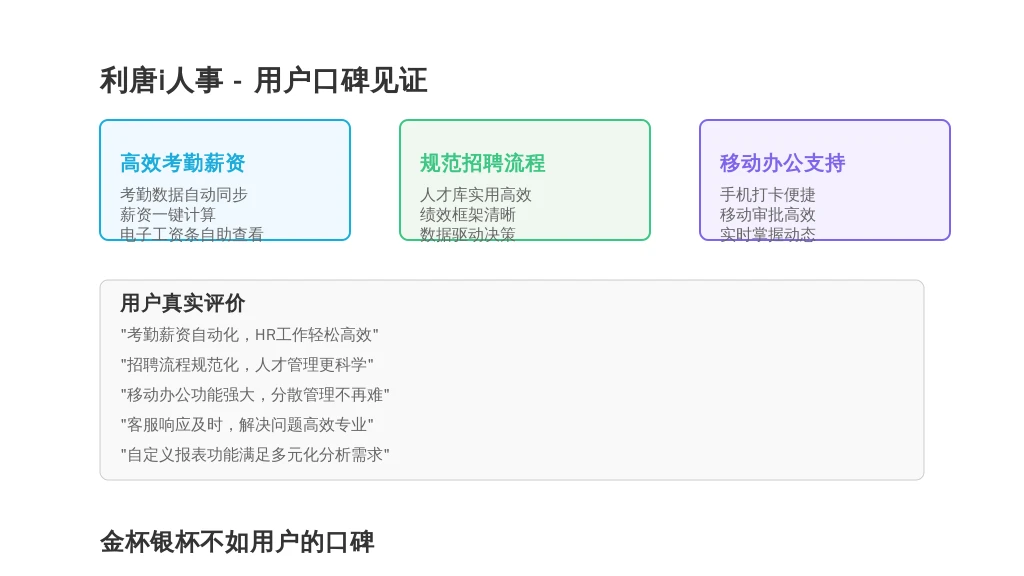
Task: Click the text 电子工资条自助查看
Action: [191, 234]
